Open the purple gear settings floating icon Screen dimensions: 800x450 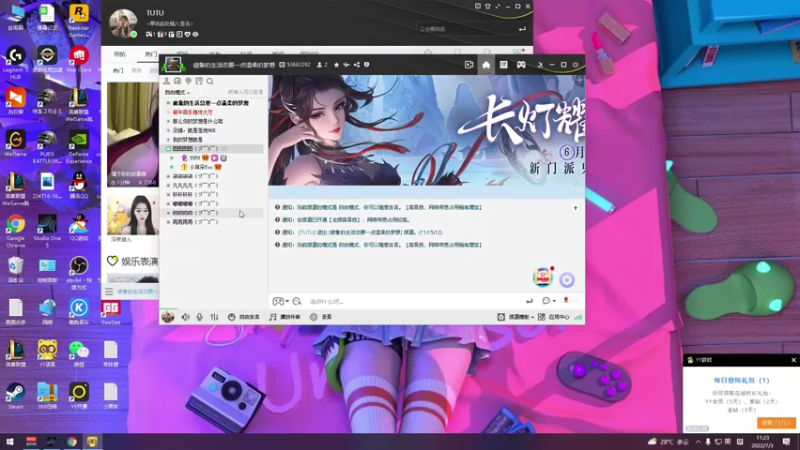click(x=567, y=280)
